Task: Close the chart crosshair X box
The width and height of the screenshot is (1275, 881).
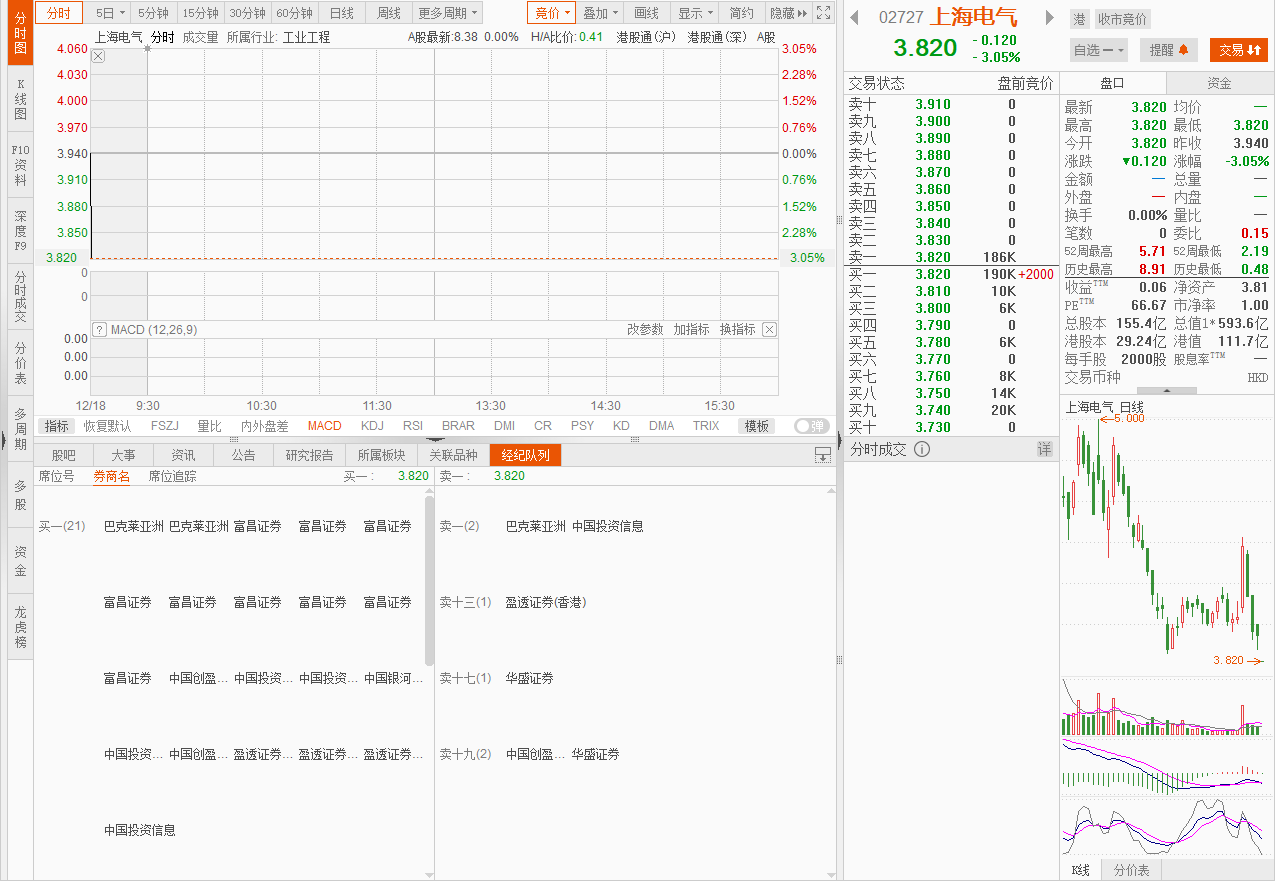Action: (x=98, y=56)
